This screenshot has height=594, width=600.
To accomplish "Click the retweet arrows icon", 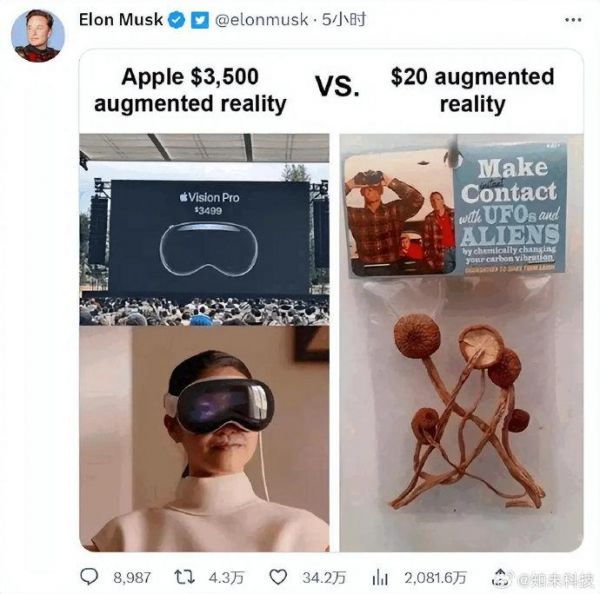I will pos(184,577).
